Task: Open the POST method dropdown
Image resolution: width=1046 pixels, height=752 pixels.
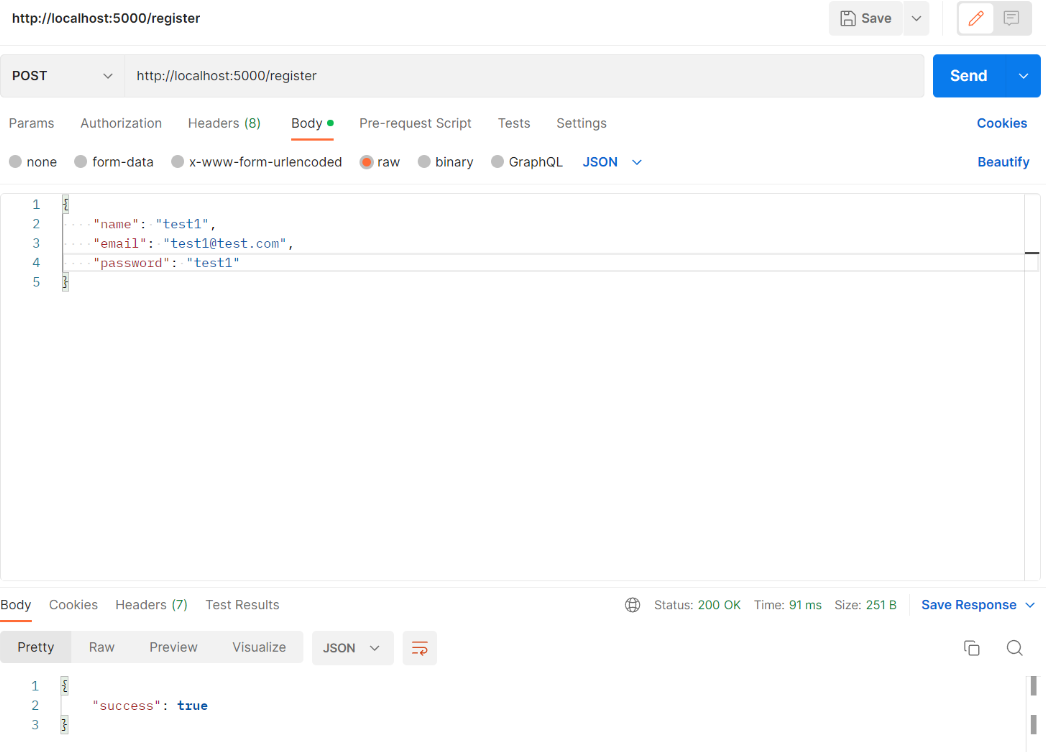Action: (x=62, y=76)
